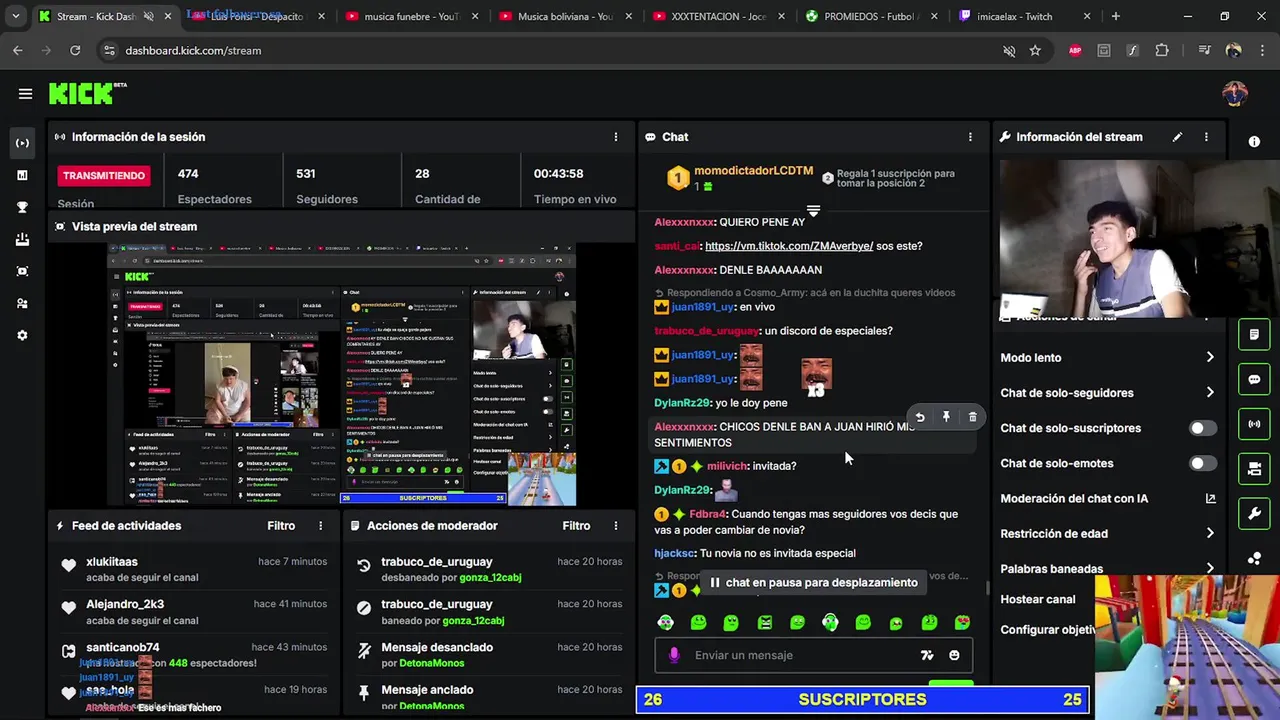Open the hamburger menu beside Kick logo
The height and width of the screenshot is (720, 1280).
(25, 94)
